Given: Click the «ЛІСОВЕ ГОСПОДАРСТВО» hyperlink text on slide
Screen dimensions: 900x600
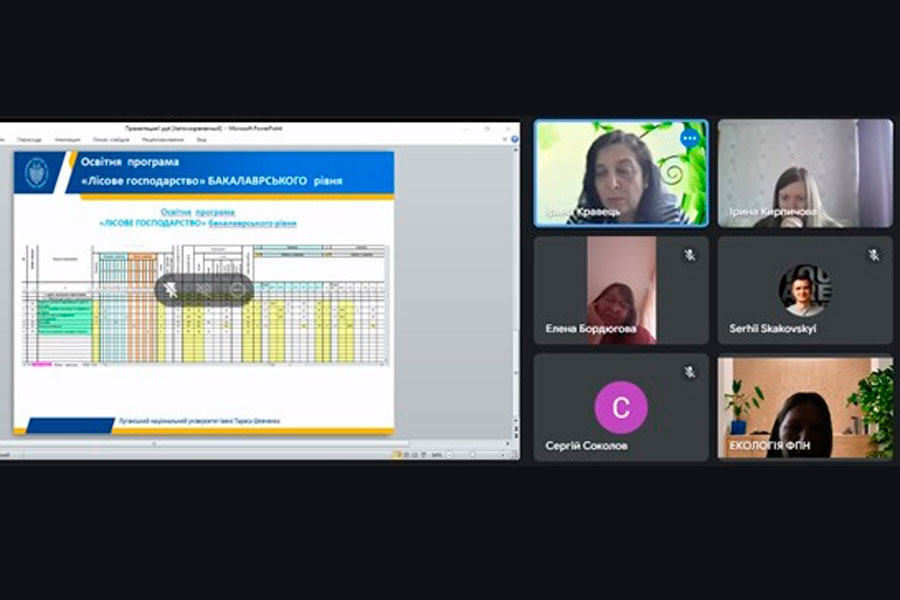Looking at the screenshot, I should coord(152,223).
